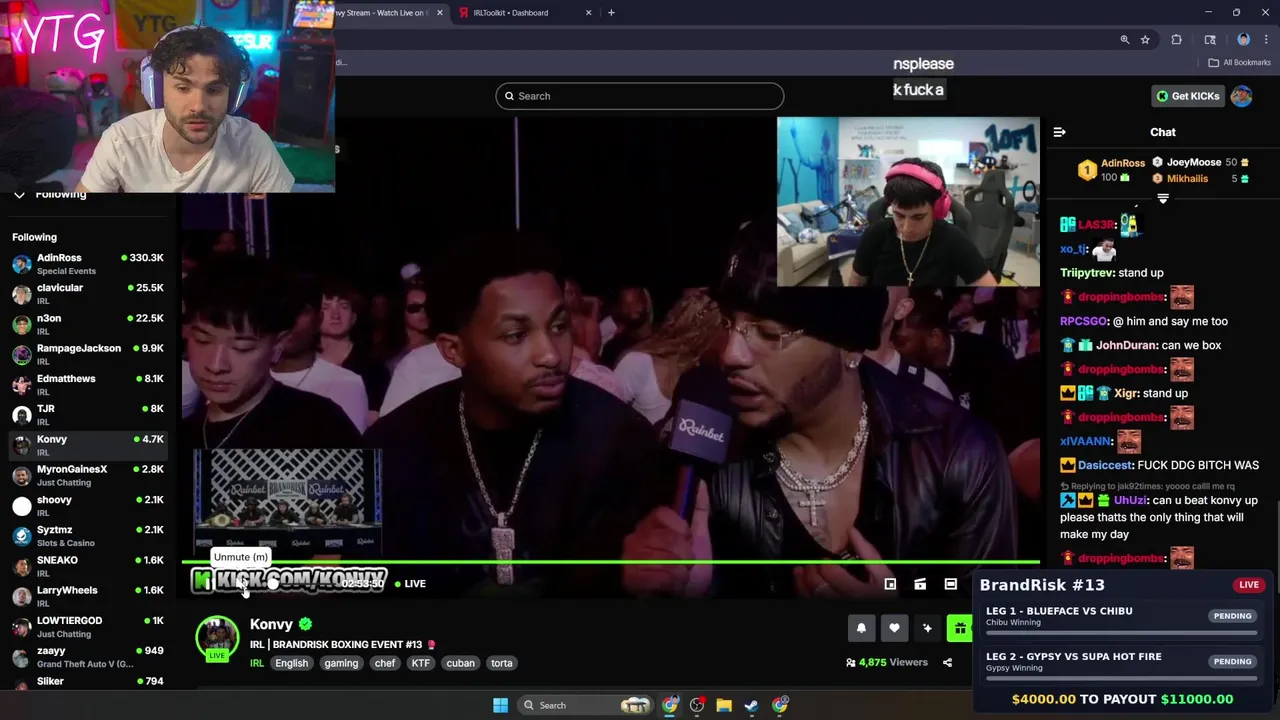
Task: Click the cuban tag
Action: pos(461,663)
